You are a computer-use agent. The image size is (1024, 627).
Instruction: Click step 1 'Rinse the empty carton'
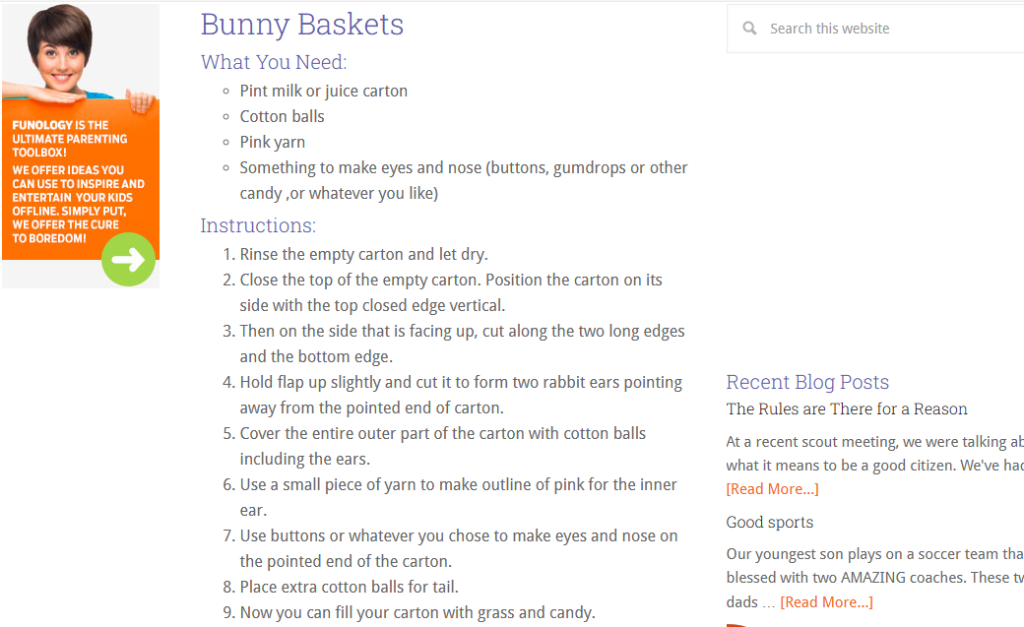(363, 254)
